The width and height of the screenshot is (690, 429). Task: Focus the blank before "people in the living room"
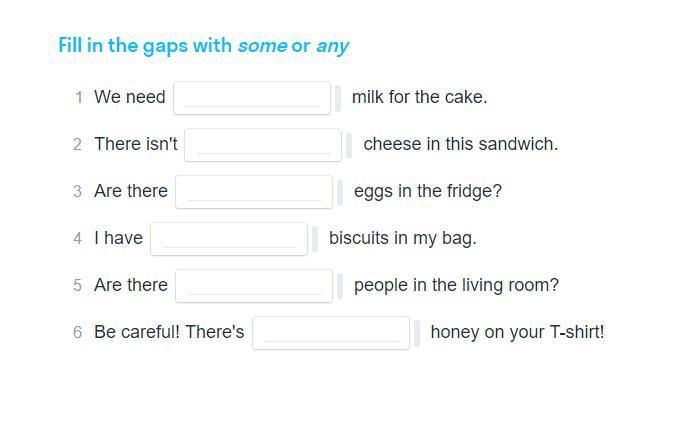(254, 286)
